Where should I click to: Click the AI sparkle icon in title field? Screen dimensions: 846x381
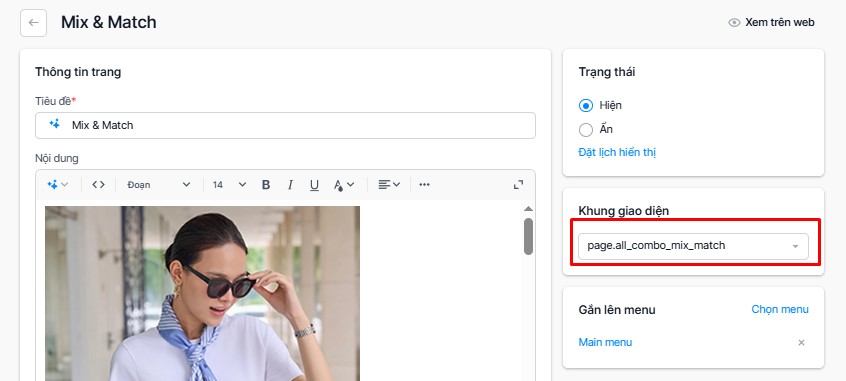point(54,125)
